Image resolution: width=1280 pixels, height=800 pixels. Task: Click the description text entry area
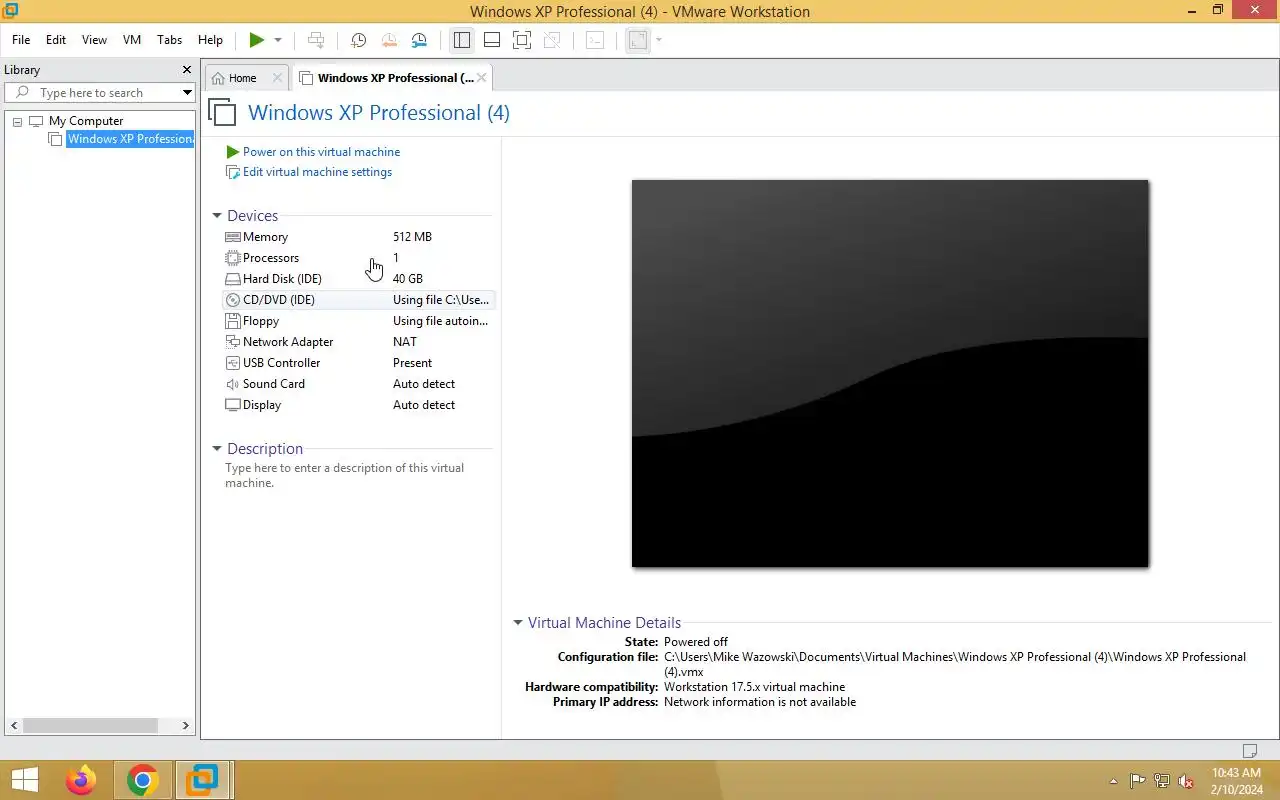[x=345, y=475]
